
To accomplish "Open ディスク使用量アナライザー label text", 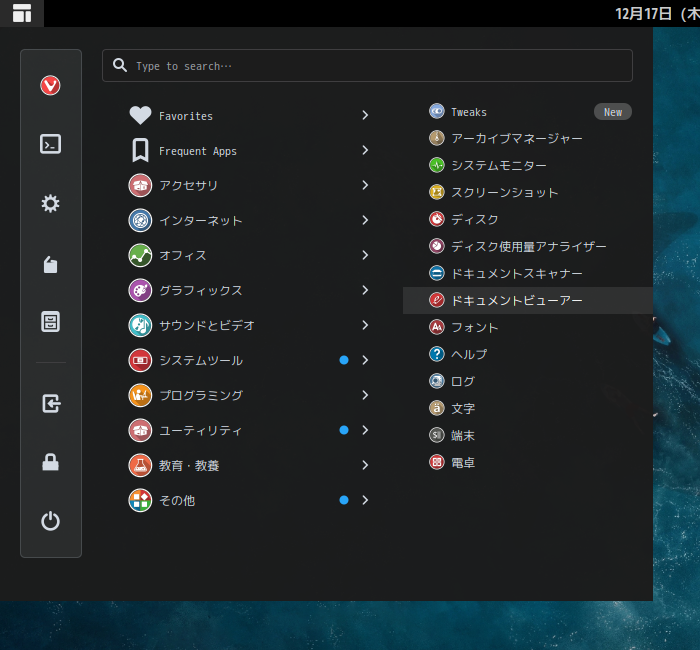I will 529,246.
